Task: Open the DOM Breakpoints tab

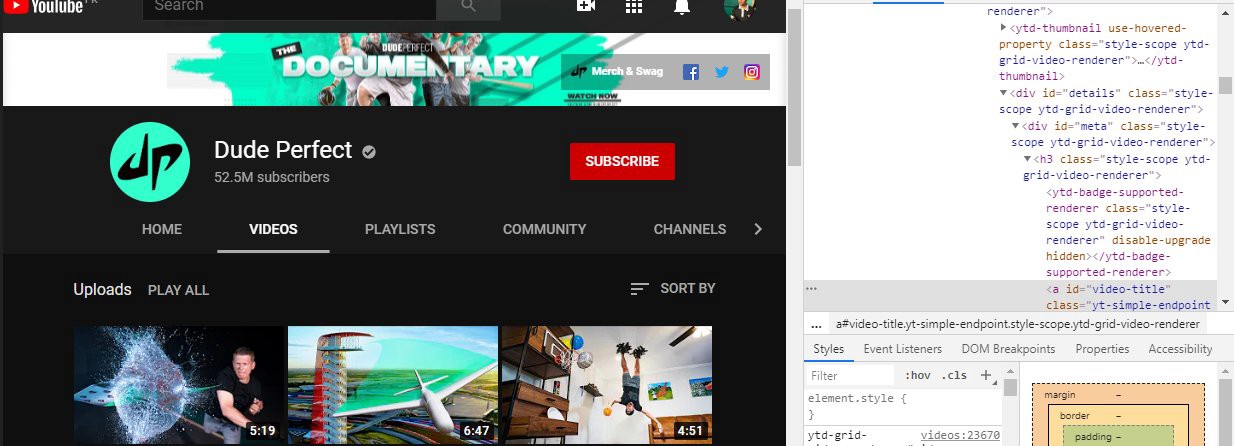Action: tap(1008, 349)
